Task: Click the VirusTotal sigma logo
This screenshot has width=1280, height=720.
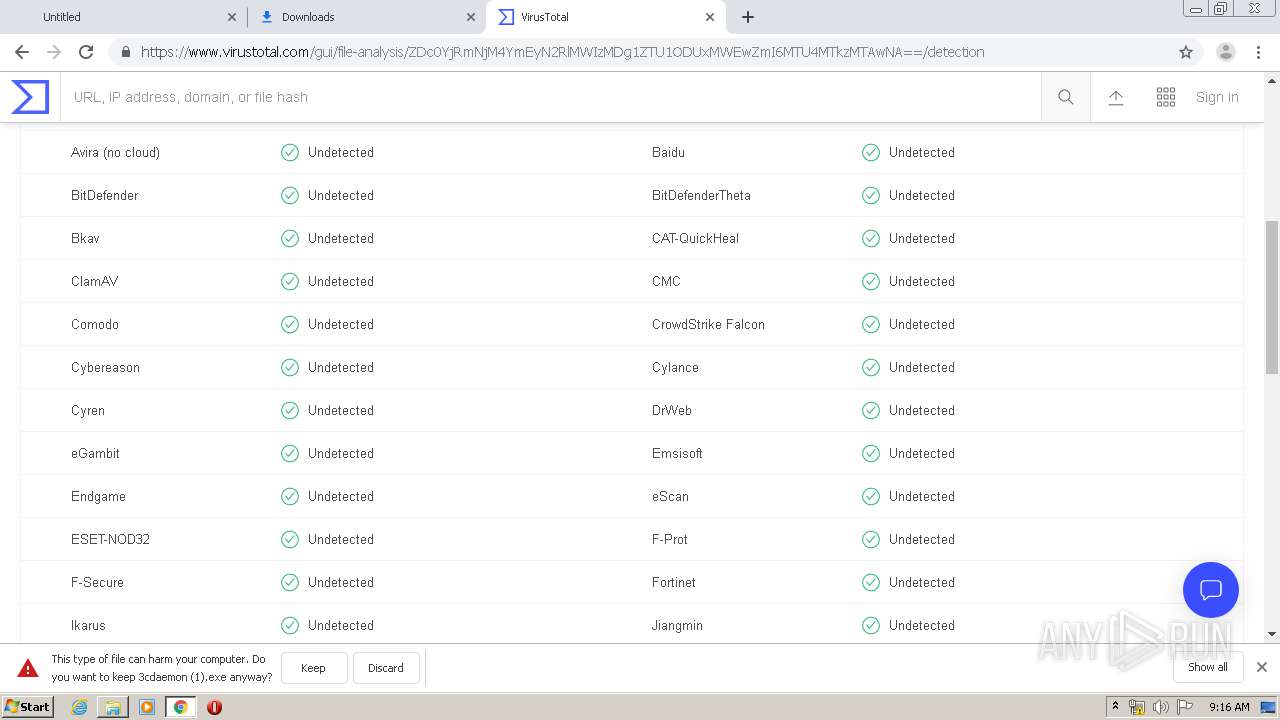Action: pyautogui.click(x=30, y=97)
